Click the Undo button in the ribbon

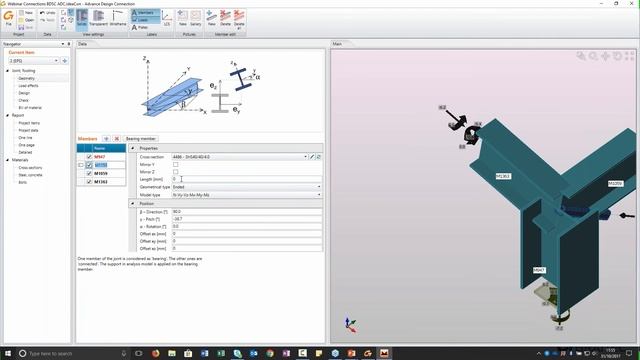[x=47, y=13]
